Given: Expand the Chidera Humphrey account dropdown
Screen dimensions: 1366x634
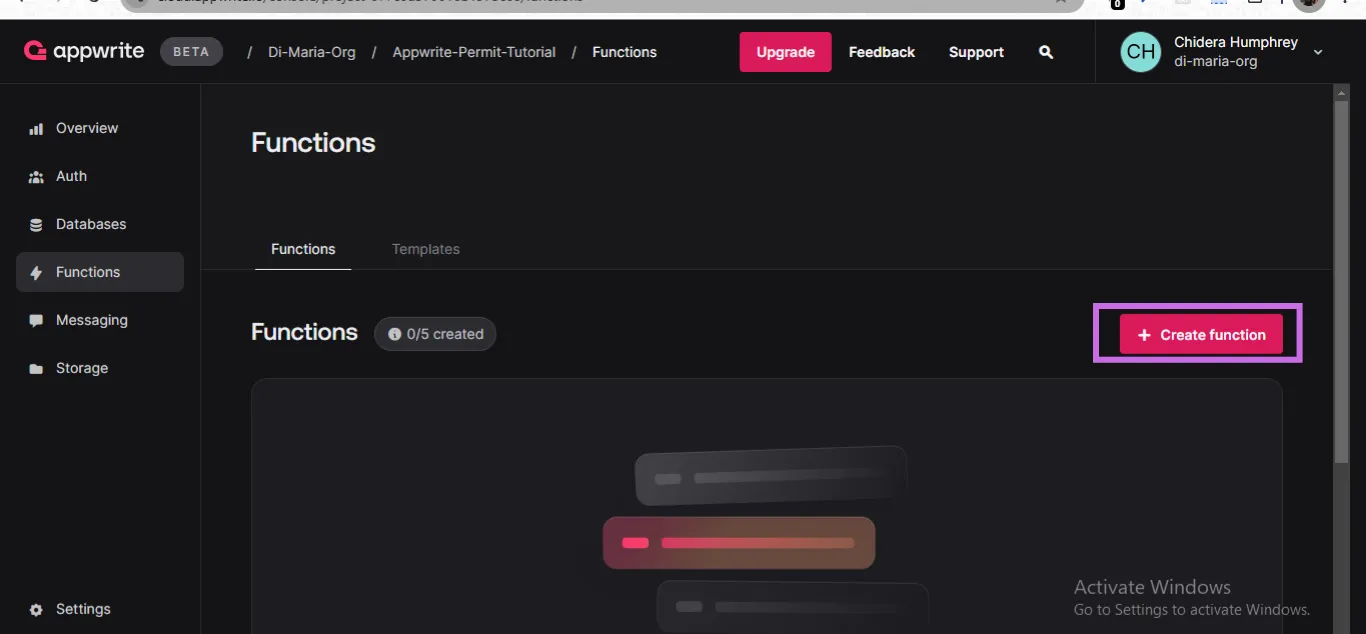Looking at the screenshot, I should (1318, 52).
